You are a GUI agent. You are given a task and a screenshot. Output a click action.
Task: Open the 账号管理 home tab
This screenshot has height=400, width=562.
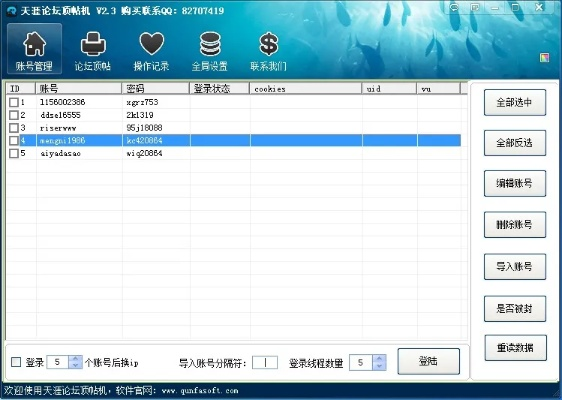coord(34,49)
